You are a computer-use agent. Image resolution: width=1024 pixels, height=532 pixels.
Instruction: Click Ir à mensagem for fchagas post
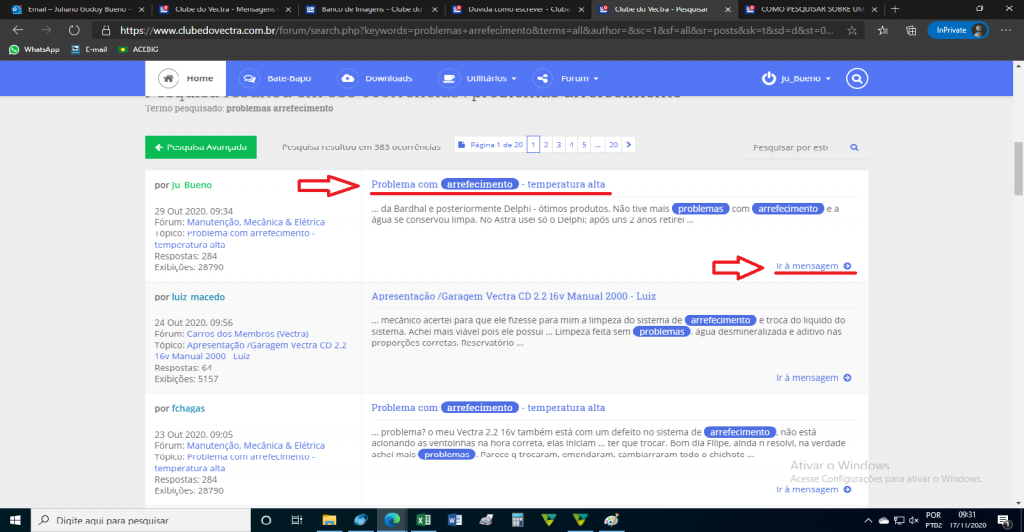point(813,489)
